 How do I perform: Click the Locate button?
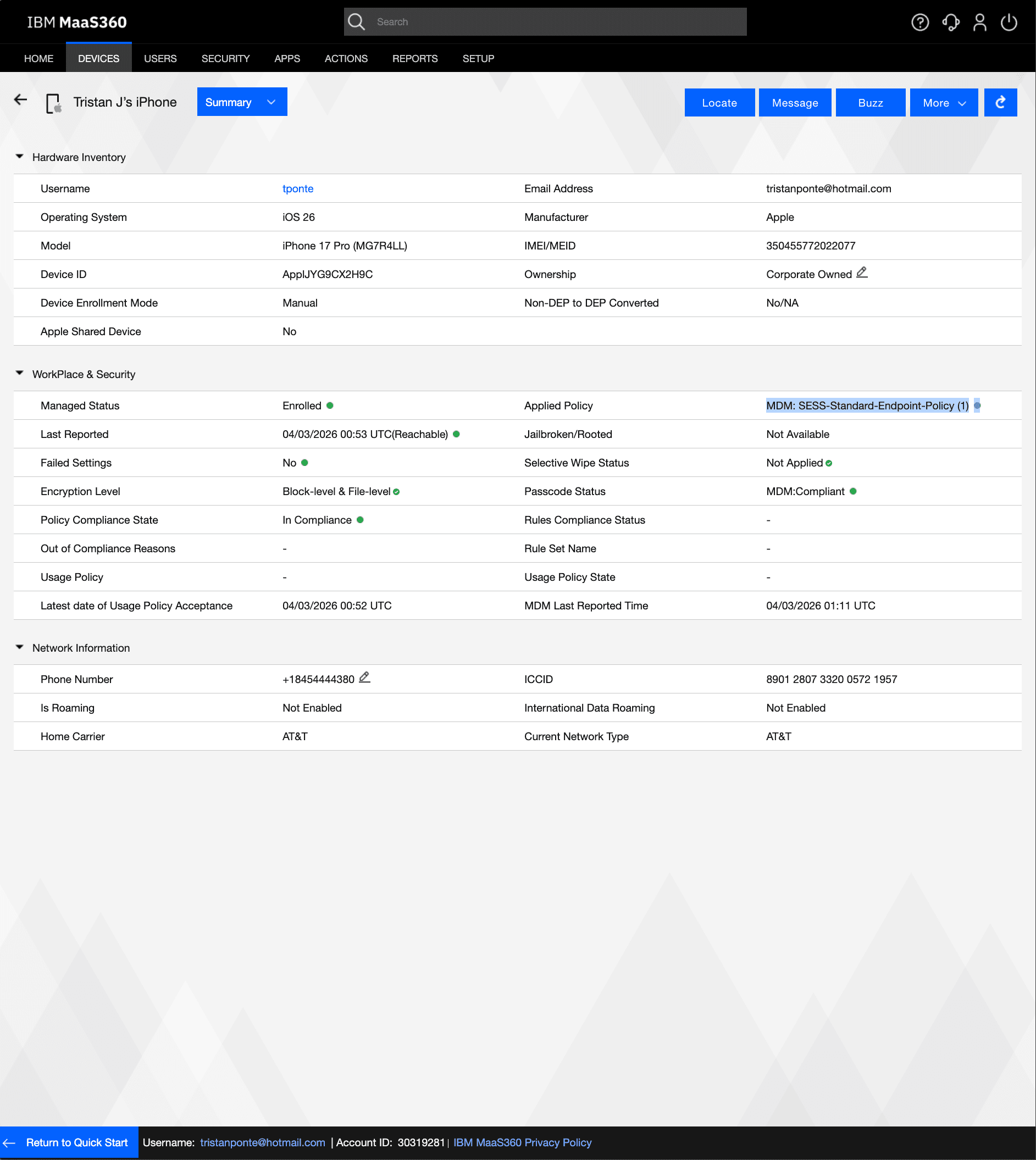pos(719,102)
